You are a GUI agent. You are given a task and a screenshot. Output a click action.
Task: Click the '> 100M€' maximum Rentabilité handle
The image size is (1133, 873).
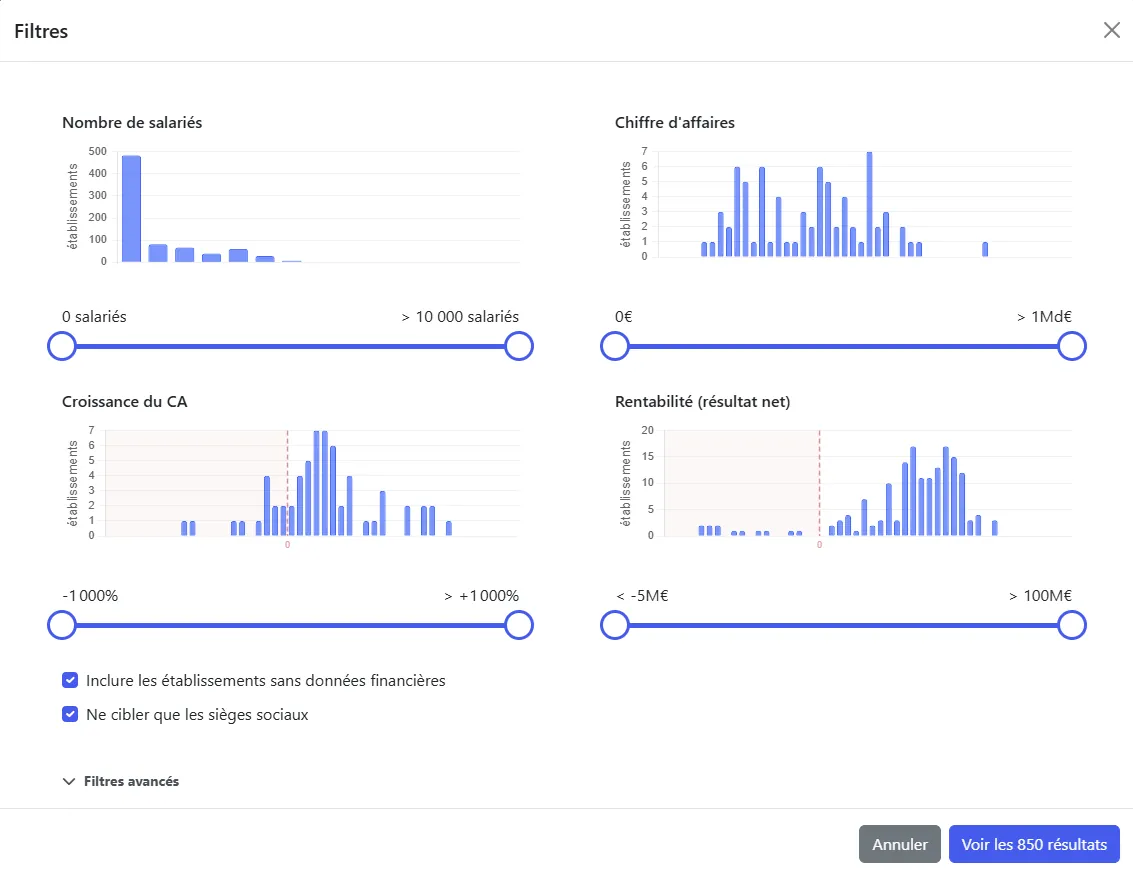[1071, 625]
